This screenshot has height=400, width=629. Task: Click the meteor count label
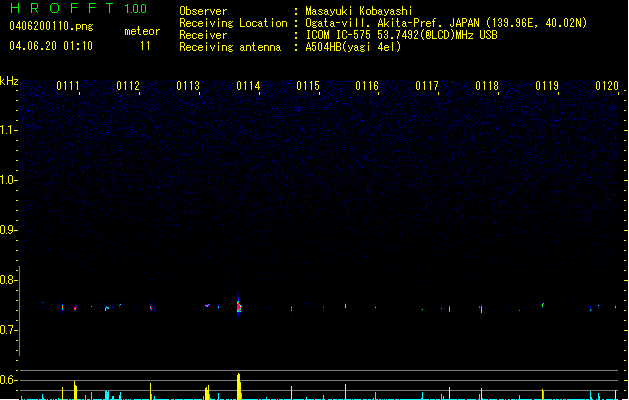pyautogui.click(x=142, y=31)
